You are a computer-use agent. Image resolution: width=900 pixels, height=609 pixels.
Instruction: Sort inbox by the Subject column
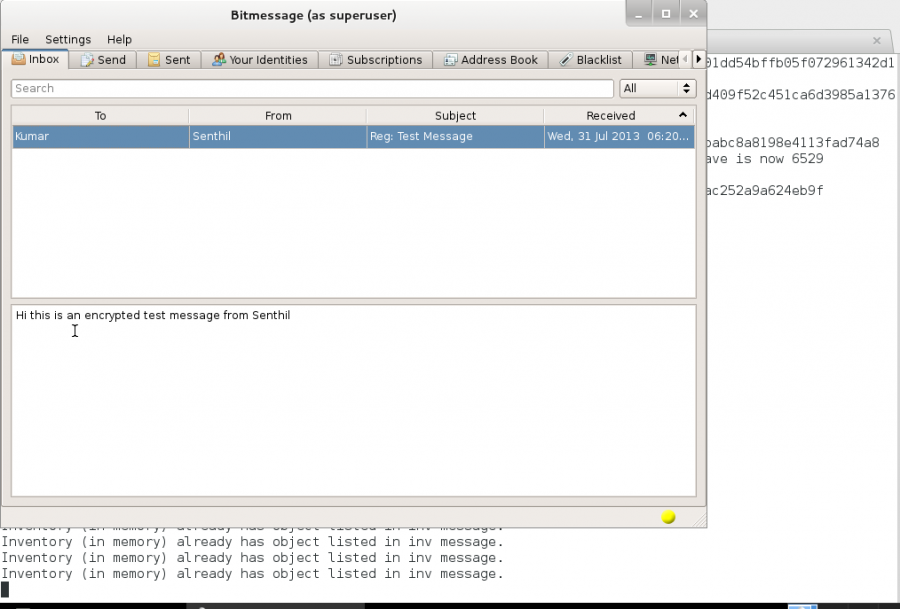tap(455, 116)
